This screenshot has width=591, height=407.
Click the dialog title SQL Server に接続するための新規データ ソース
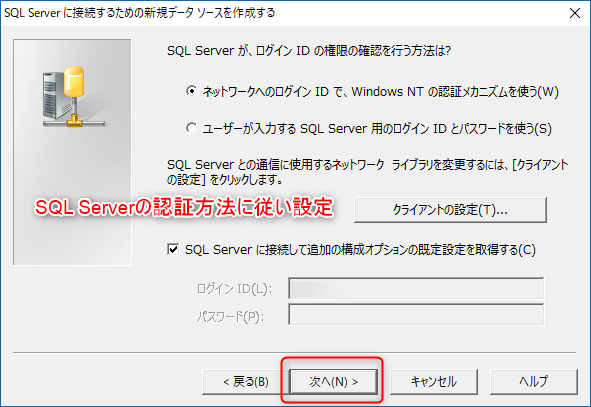pos(139,13)
